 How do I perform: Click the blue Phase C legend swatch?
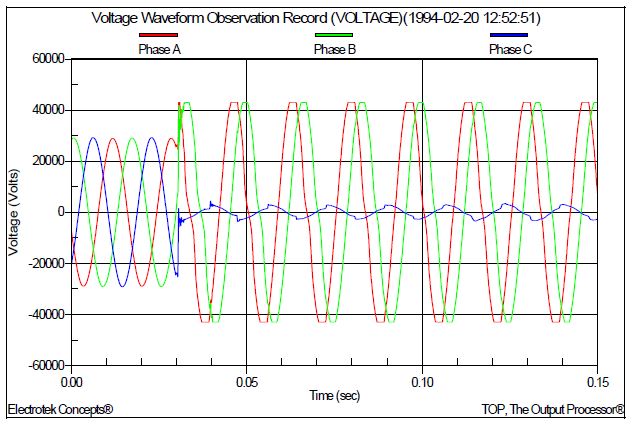(509, 37)
